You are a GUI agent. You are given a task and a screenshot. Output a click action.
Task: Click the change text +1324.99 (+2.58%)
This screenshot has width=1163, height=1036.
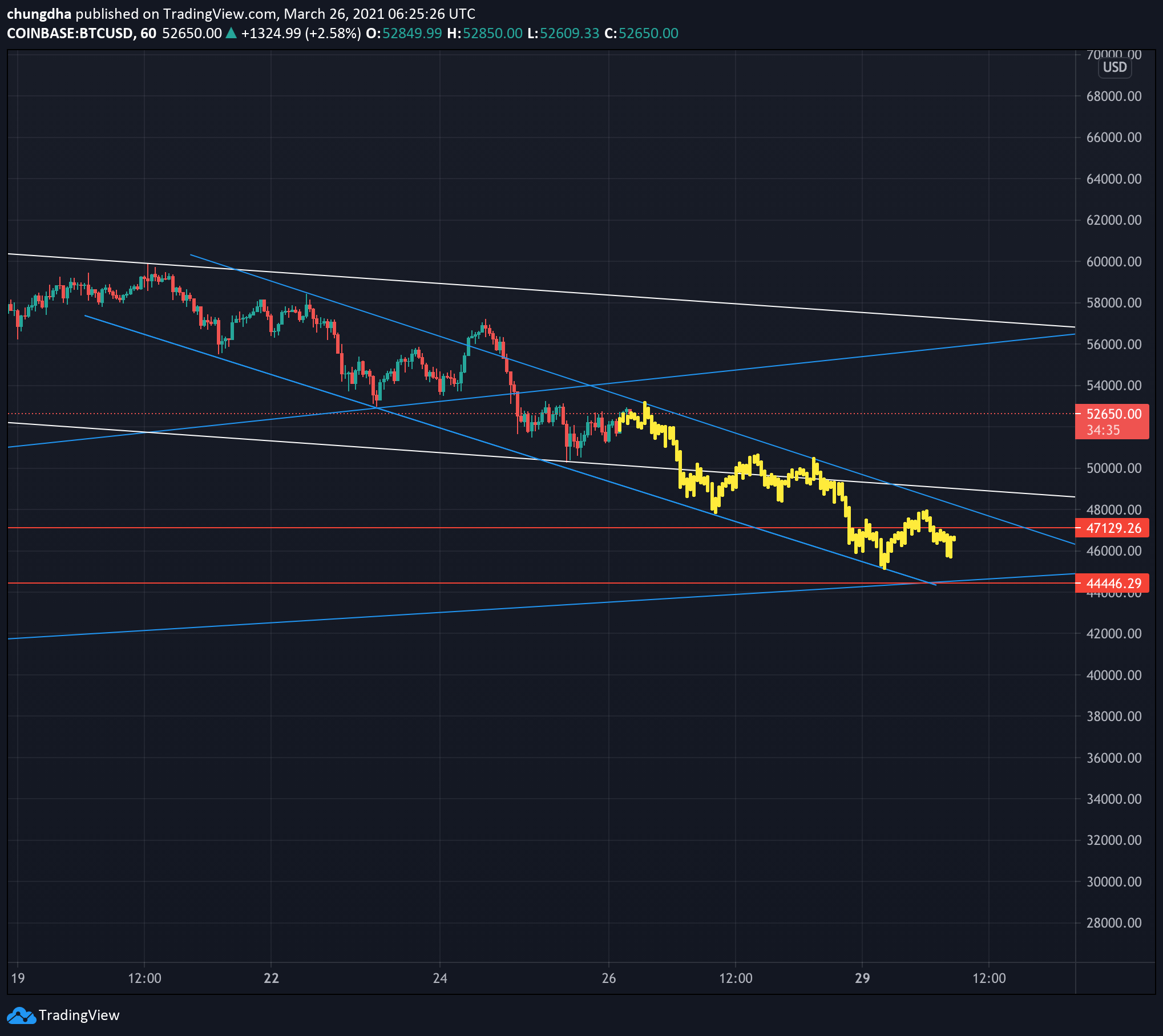point(301,33)
